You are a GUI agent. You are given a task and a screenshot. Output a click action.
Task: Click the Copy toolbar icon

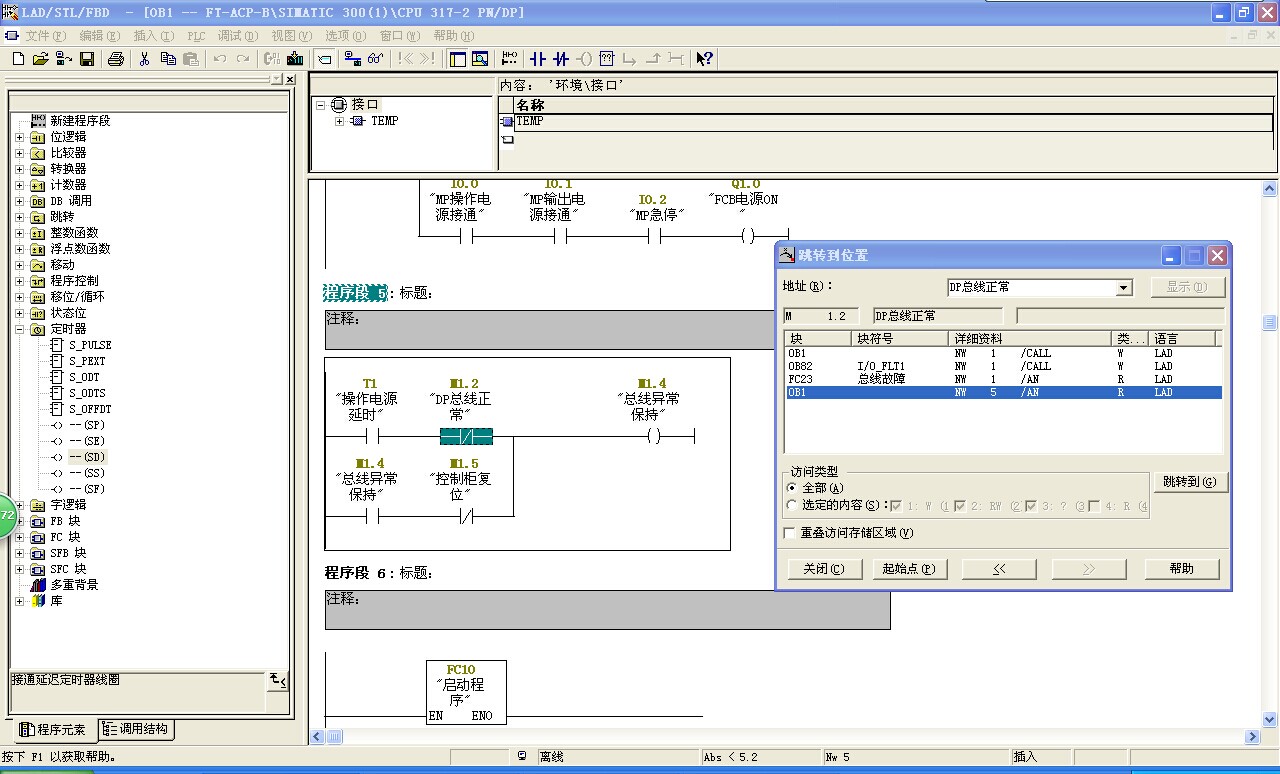click(168, 59)
